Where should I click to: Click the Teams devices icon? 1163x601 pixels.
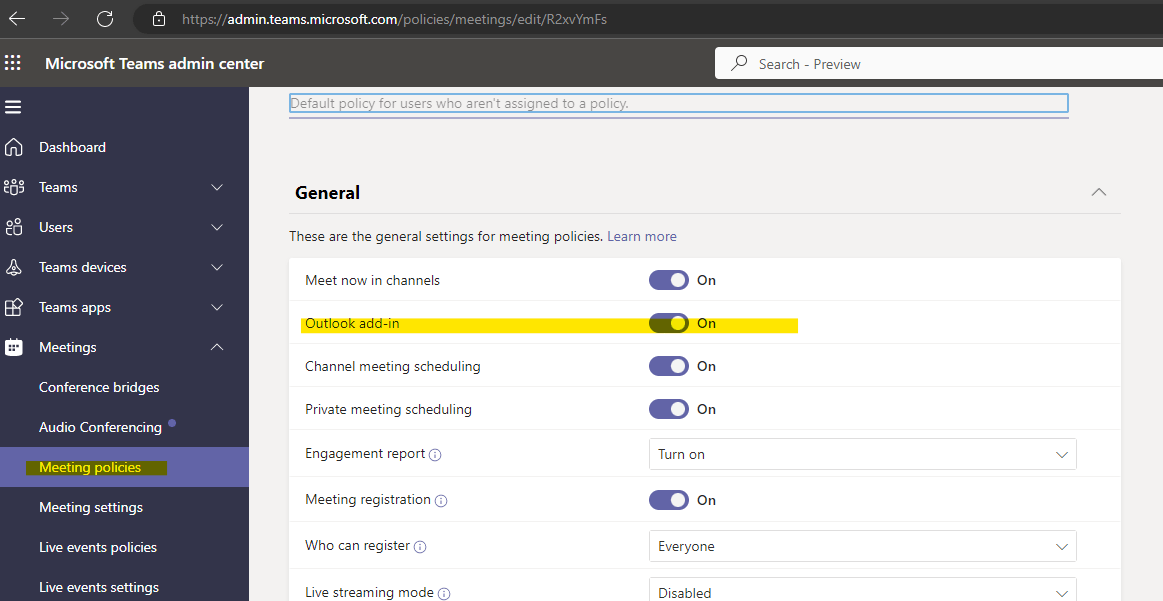coord(16,267)
